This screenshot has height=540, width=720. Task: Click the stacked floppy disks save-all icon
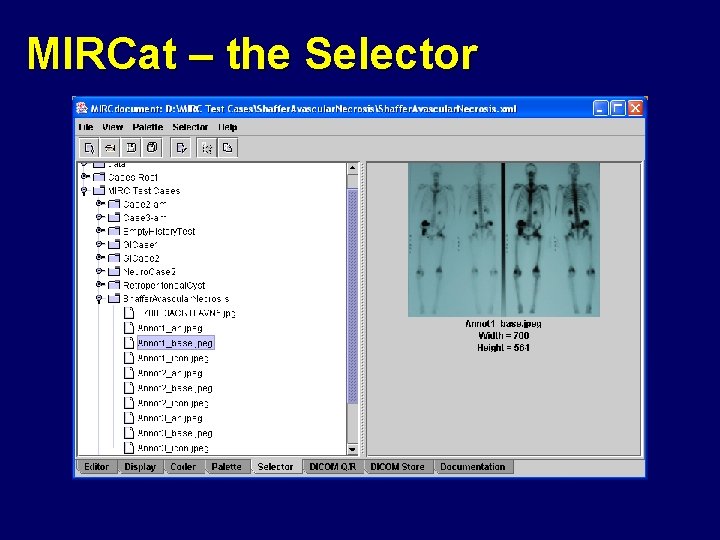(152, 148)
